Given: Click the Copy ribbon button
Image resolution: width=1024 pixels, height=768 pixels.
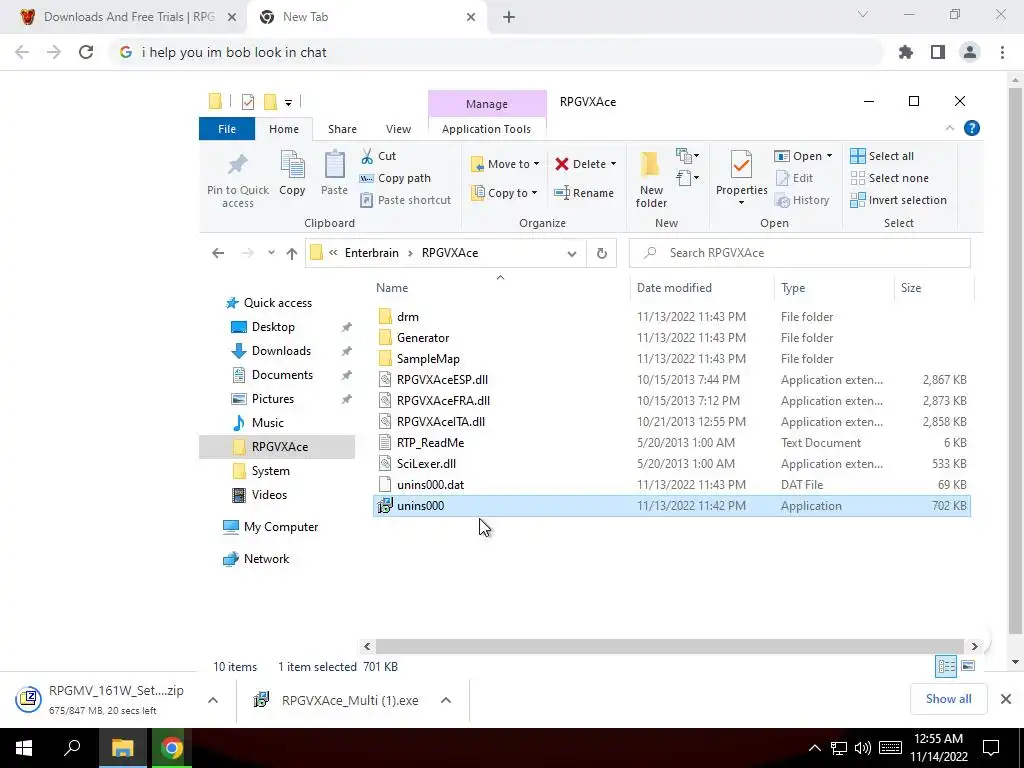Looking at the screenshot, I should (x=292, y=173).
